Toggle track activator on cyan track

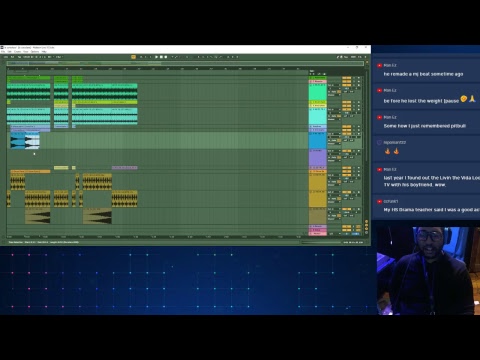[x=347, y=110]
